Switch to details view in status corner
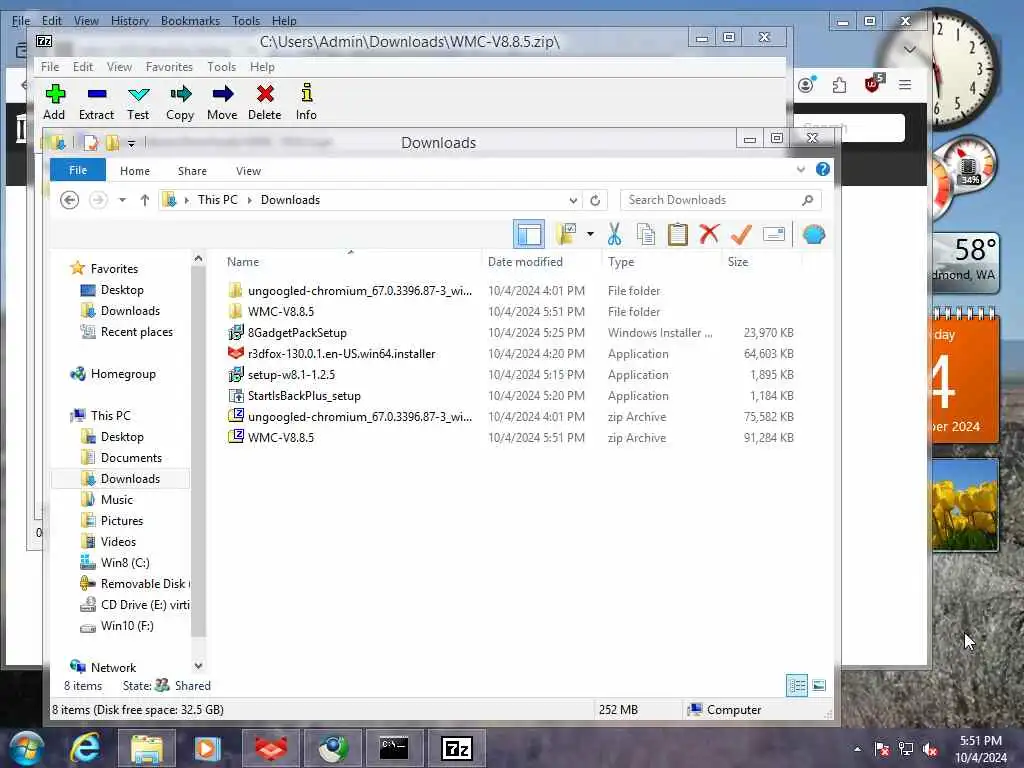Image resolution: width=1024 pixels, height=768 pixels. pos(797,686)
